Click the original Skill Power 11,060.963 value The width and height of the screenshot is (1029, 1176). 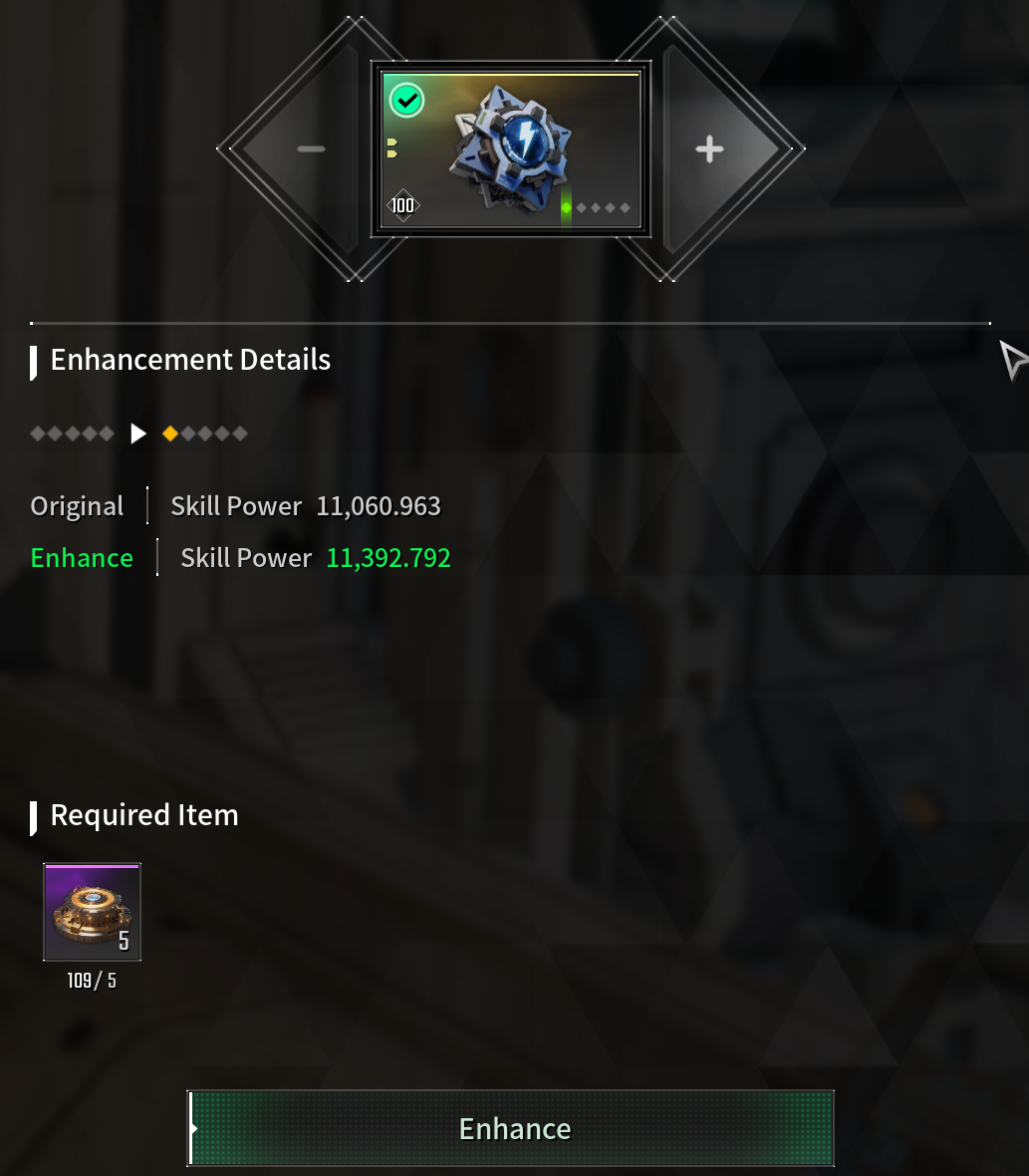tap(379, 506)
